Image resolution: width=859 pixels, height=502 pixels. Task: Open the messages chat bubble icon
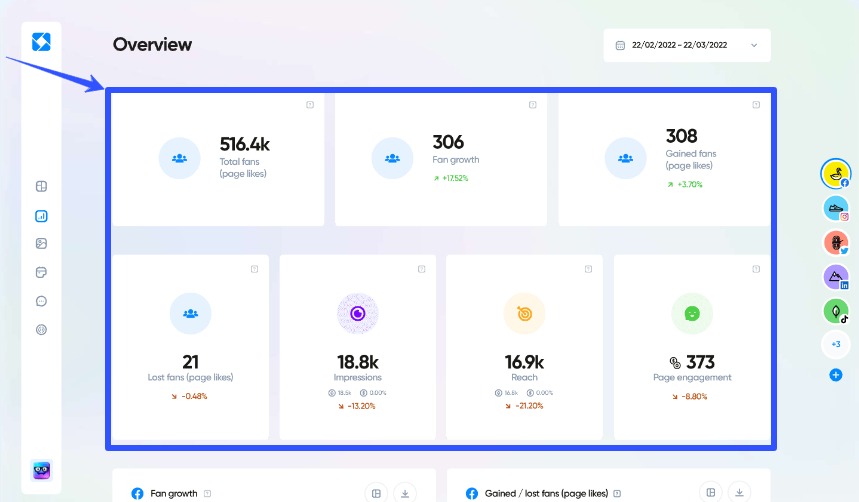click(x=41, y=301)
